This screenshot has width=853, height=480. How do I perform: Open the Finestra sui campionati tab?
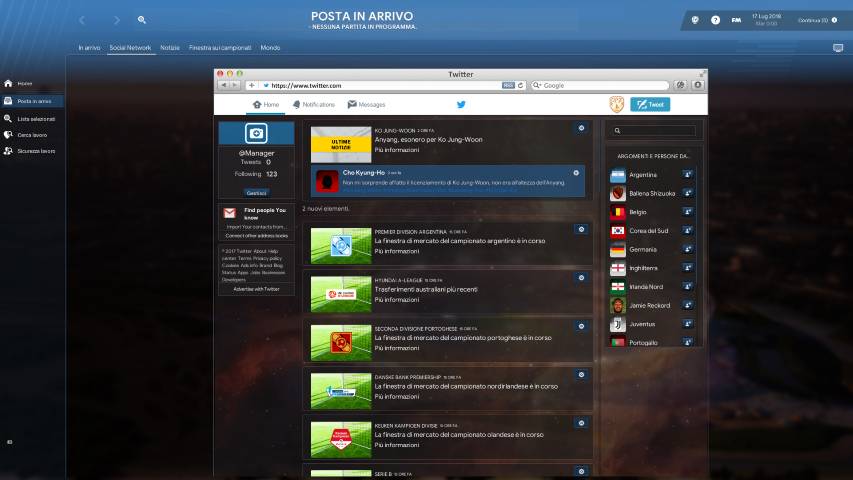221,47
